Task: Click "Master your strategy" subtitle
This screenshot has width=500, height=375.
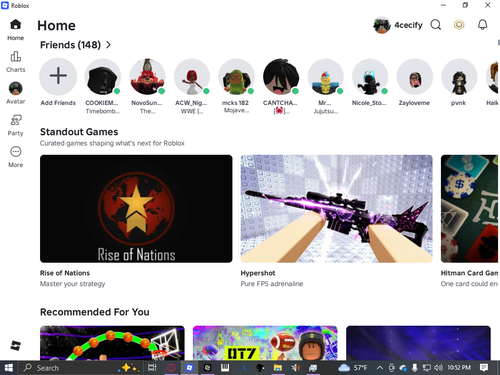Action: 72,284
